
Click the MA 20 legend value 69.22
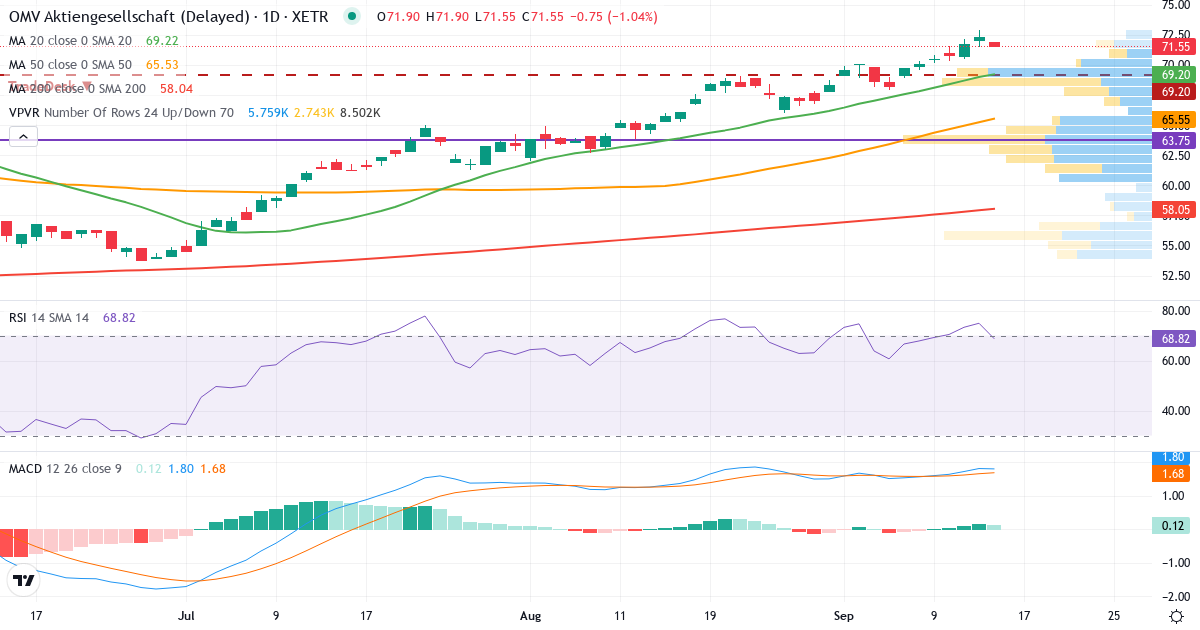[x=162, y=41]
